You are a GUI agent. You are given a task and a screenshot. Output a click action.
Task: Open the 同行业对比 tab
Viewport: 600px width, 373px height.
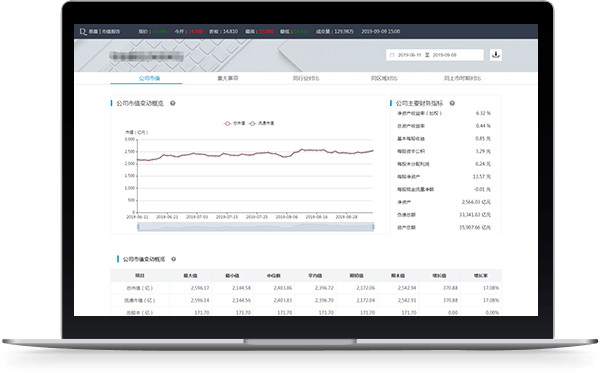coord(306,78)
